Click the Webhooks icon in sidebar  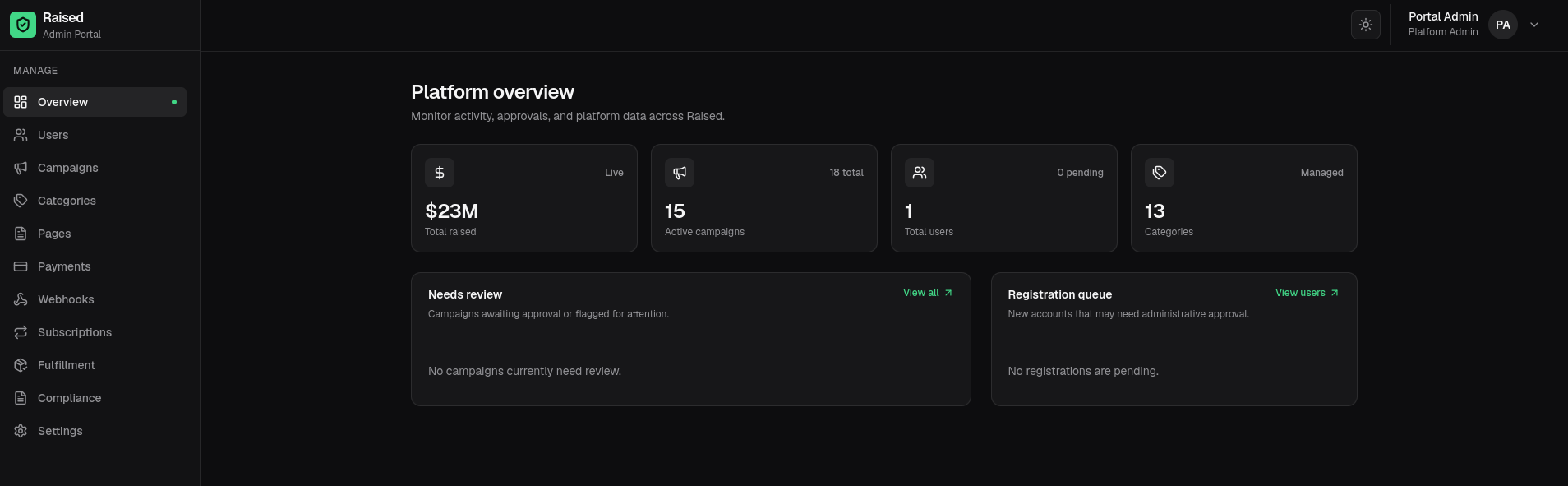[x=21, y=299]
